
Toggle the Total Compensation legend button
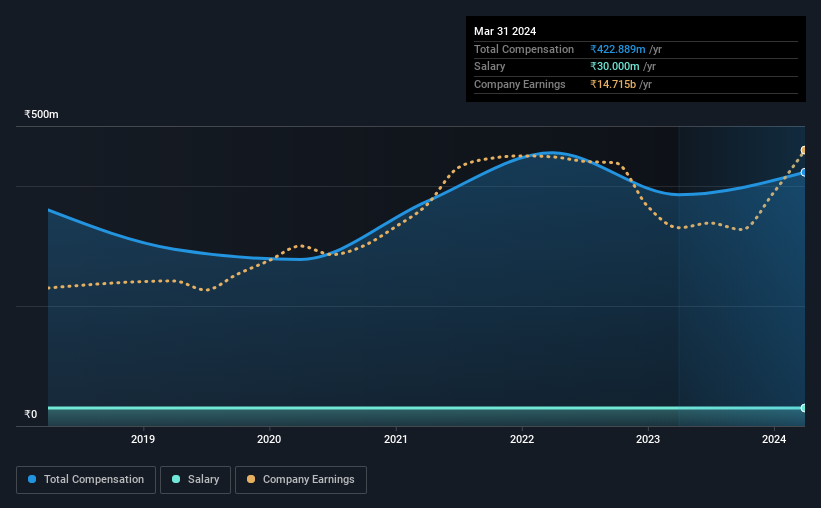[x=86, y=480]
